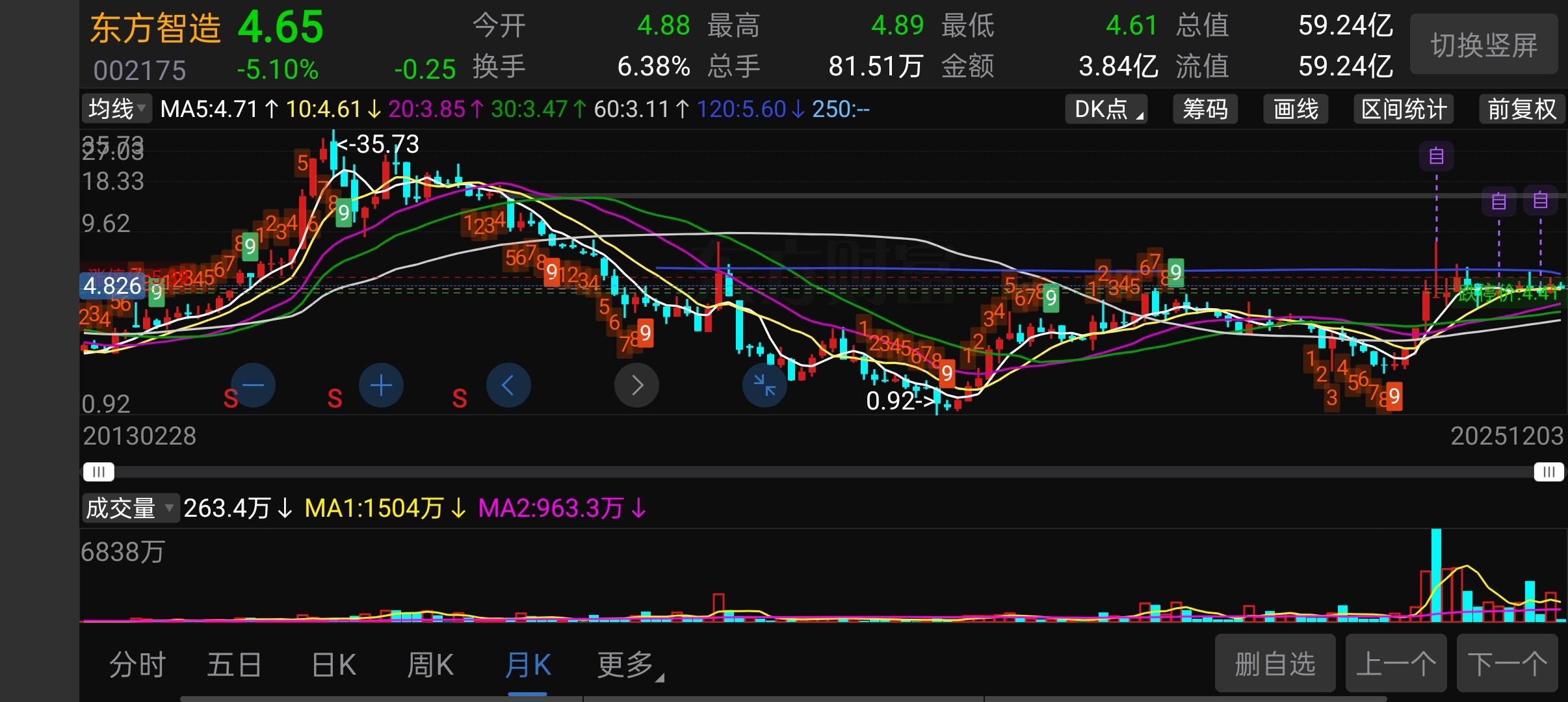Toggle 画线 drawing mode

[1296, 109]
